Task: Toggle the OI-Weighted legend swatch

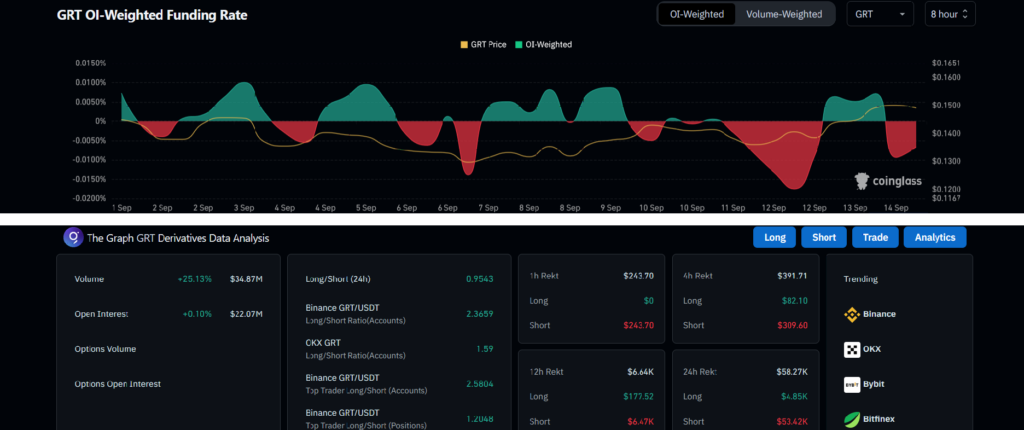Action: click(x=519, y=45)
